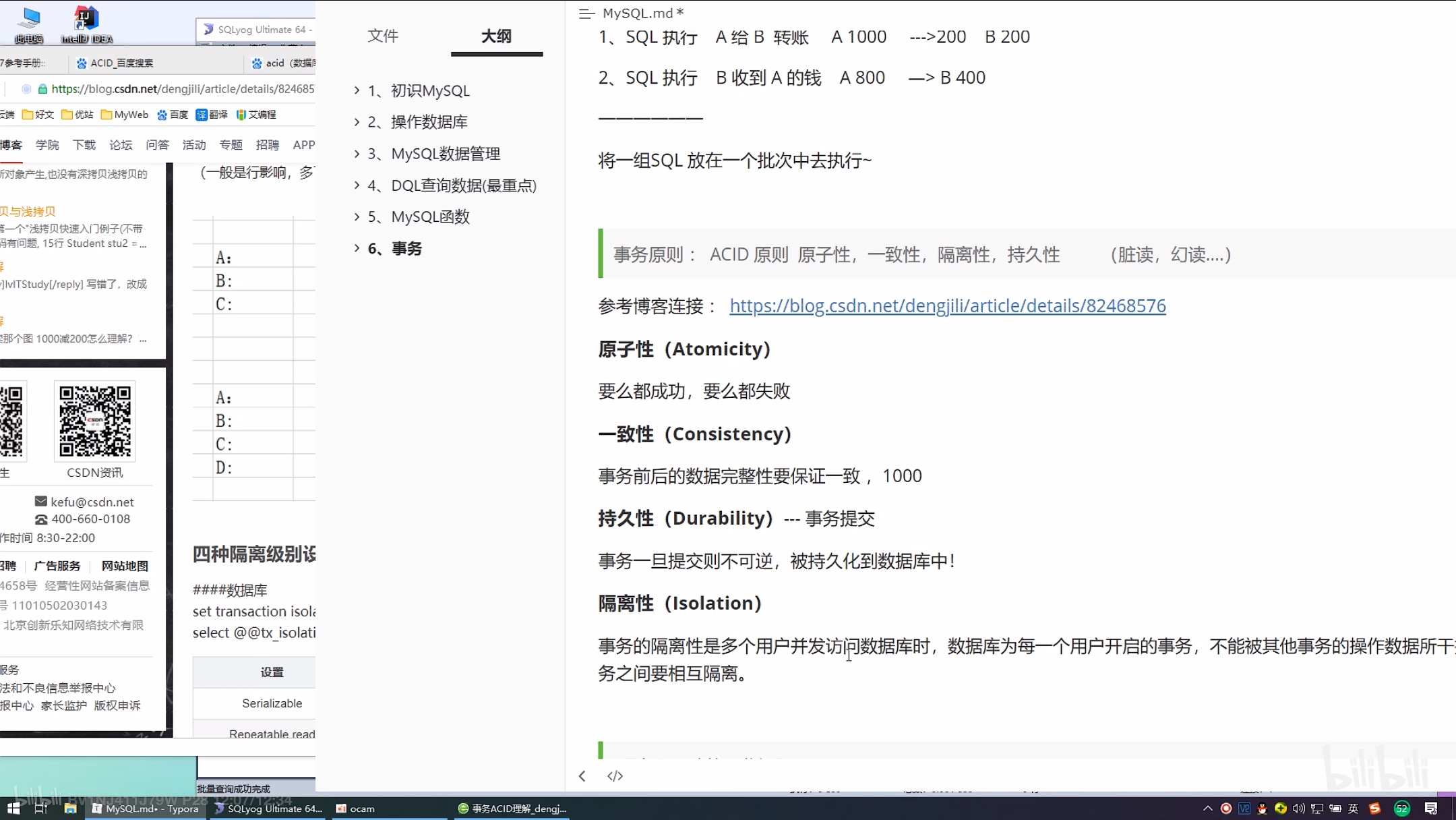The image size is (1456, 820).
Task: Open File Explorer from the taskbar
Action: (70, 809)
